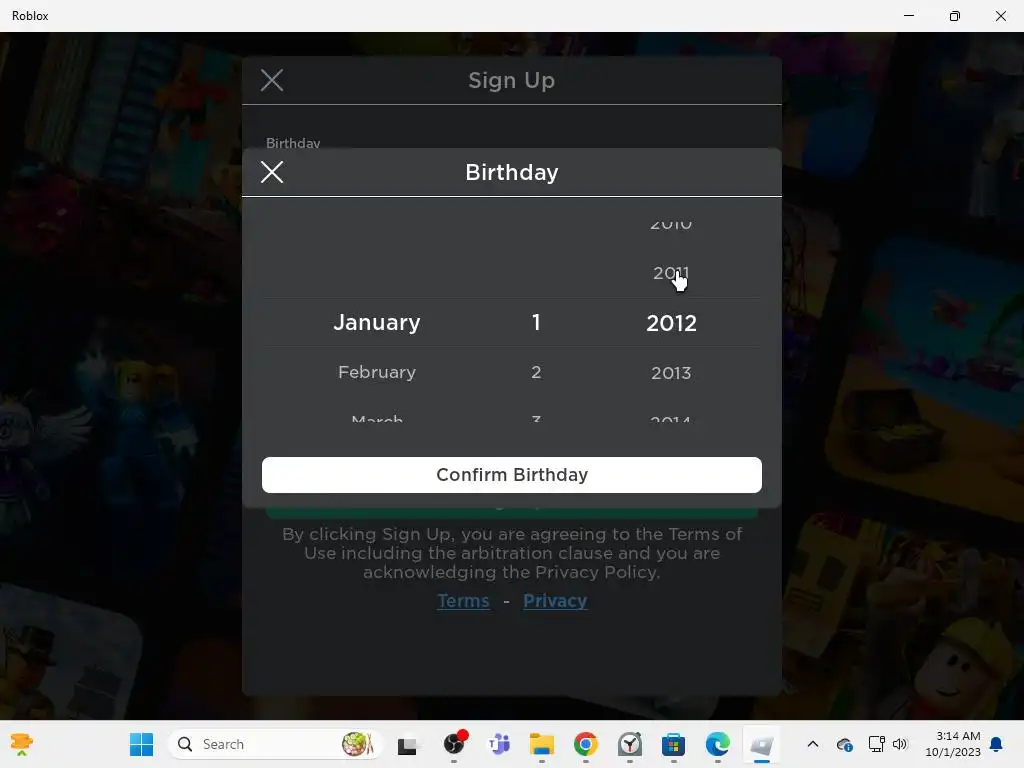Open Microsoft Teams from the taskbar
Screen dimensions: 1024x768
[499, 744]
